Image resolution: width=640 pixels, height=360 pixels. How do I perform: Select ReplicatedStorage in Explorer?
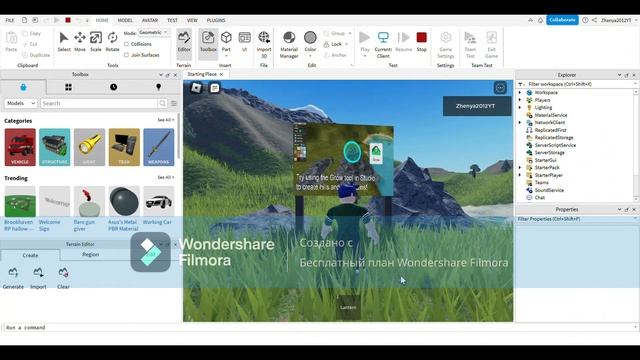pyautogui.click(x=554, y=138)
